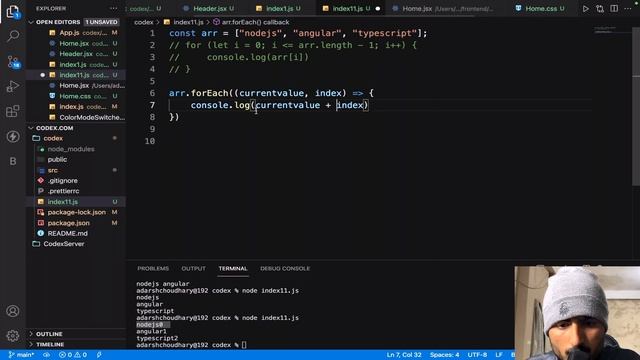Click the main branch status item

(x=21, y=355)
